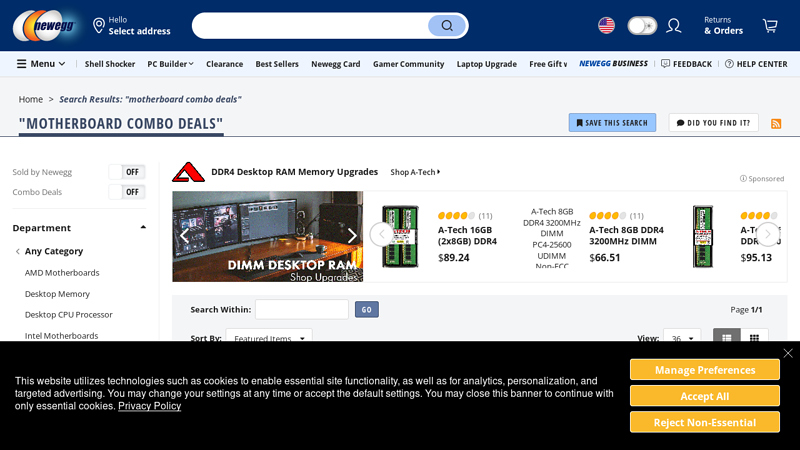Filter by Desktop CPU Processor
The height and width of the screenshot is (450, 800).
click(x=69, y=315)
